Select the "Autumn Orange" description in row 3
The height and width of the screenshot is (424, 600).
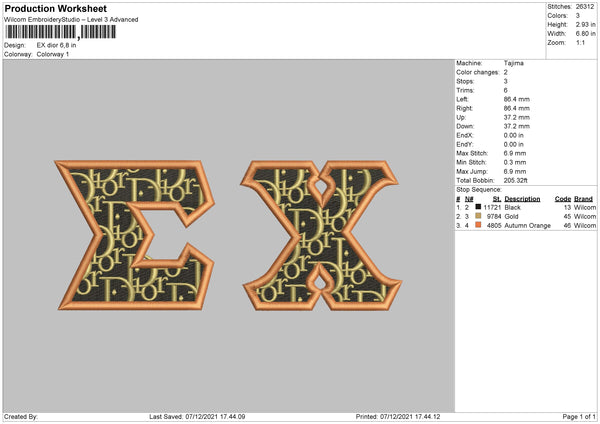click(x=527, y=226)
